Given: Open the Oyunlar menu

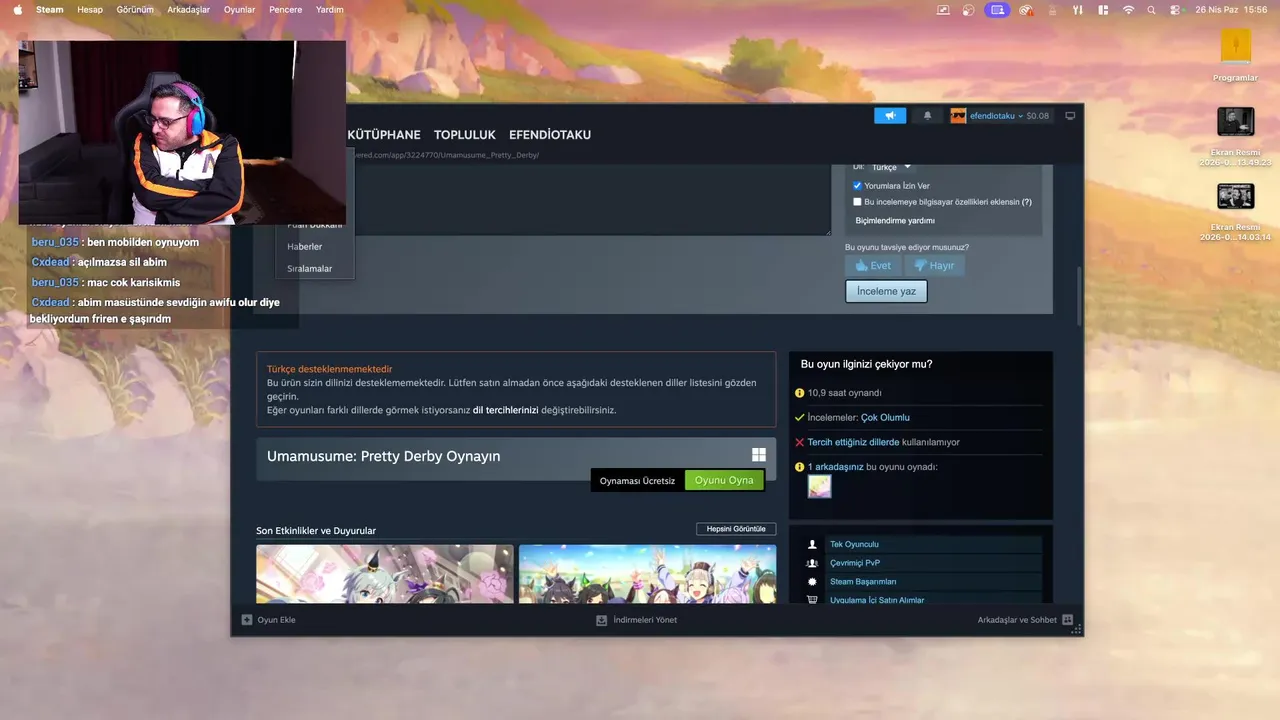Looking at the screenshot, I should [x=240, y=9].
